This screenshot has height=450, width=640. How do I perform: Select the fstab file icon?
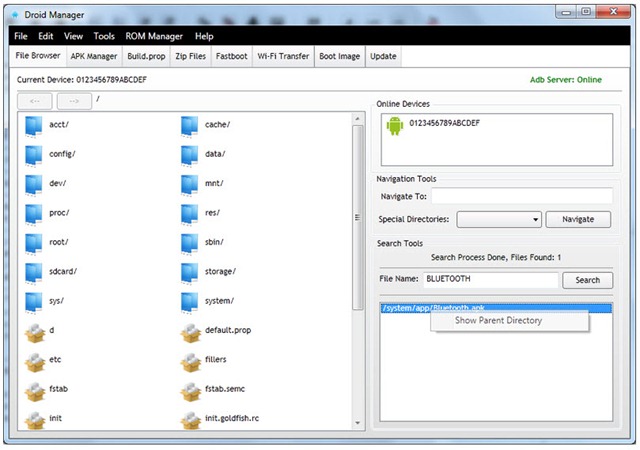35,392
